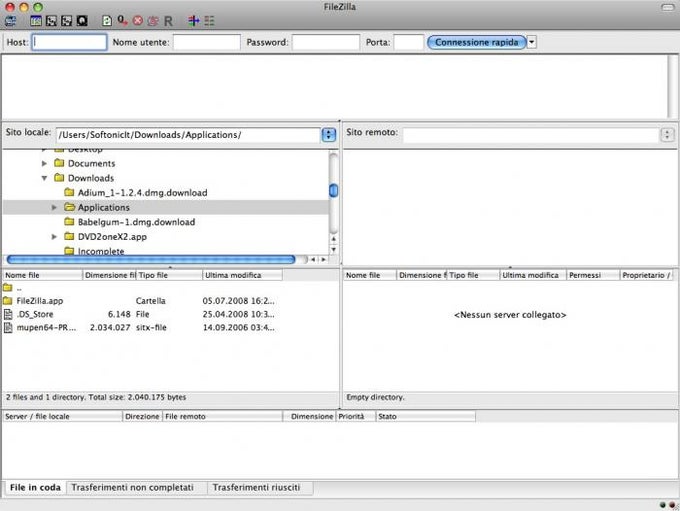The height and width of the screenshot is (511, 680).
Task: Click the disconnect from server icon
Action: 153,21
